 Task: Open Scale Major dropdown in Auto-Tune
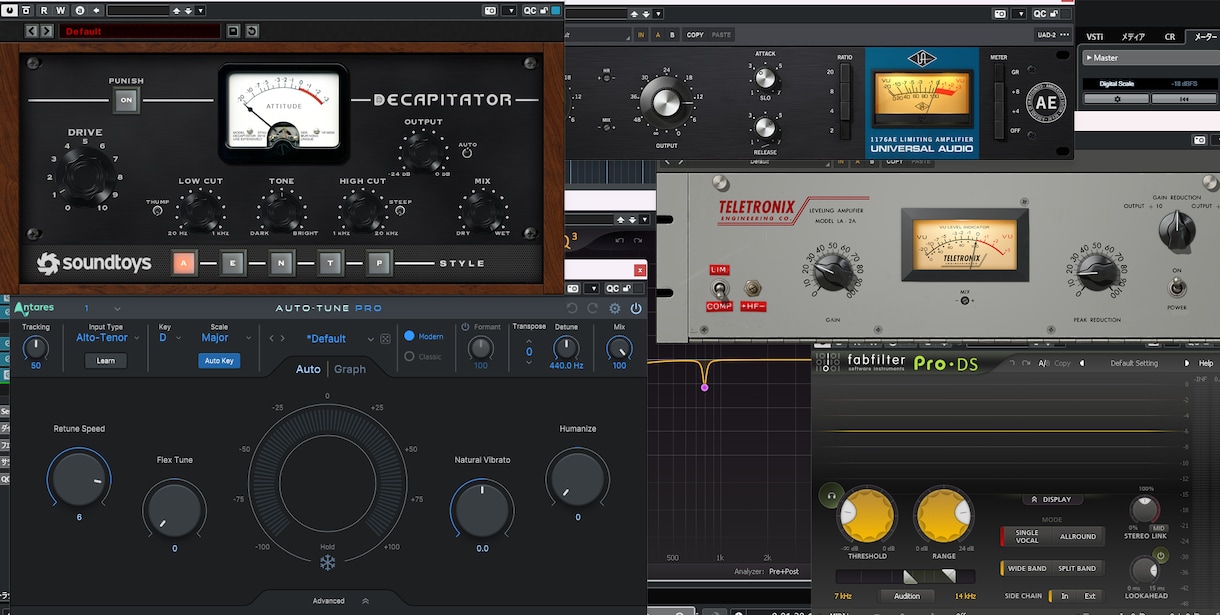227,338
